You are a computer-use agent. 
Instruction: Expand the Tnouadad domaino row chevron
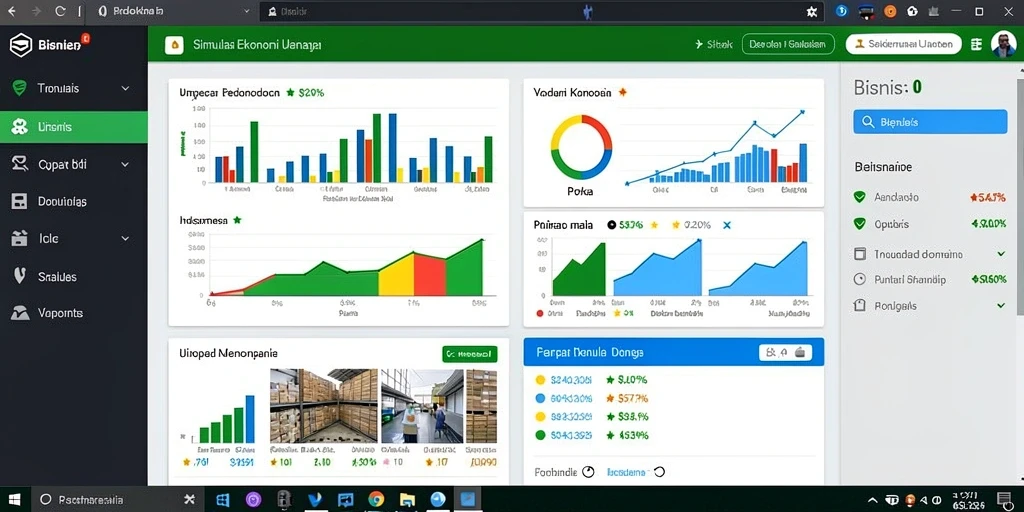click(x=1000, y=253)
